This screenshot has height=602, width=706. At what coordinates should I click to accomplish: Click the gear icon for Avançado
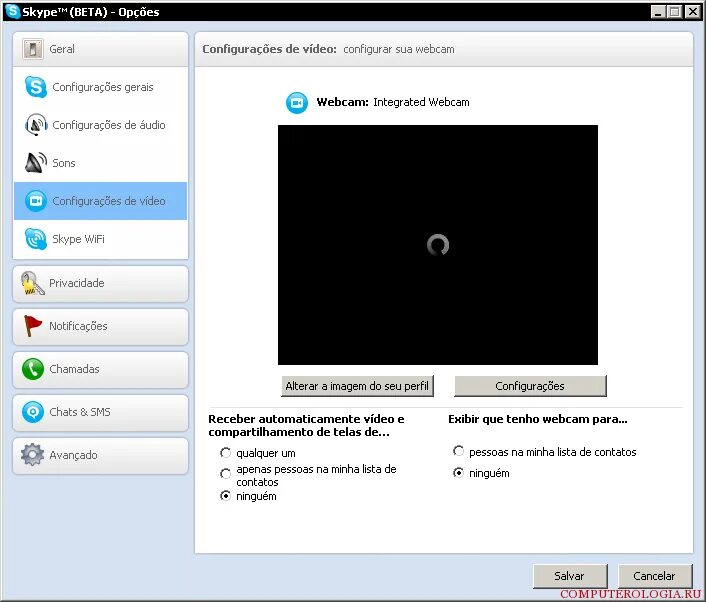(x=32, y=455)
